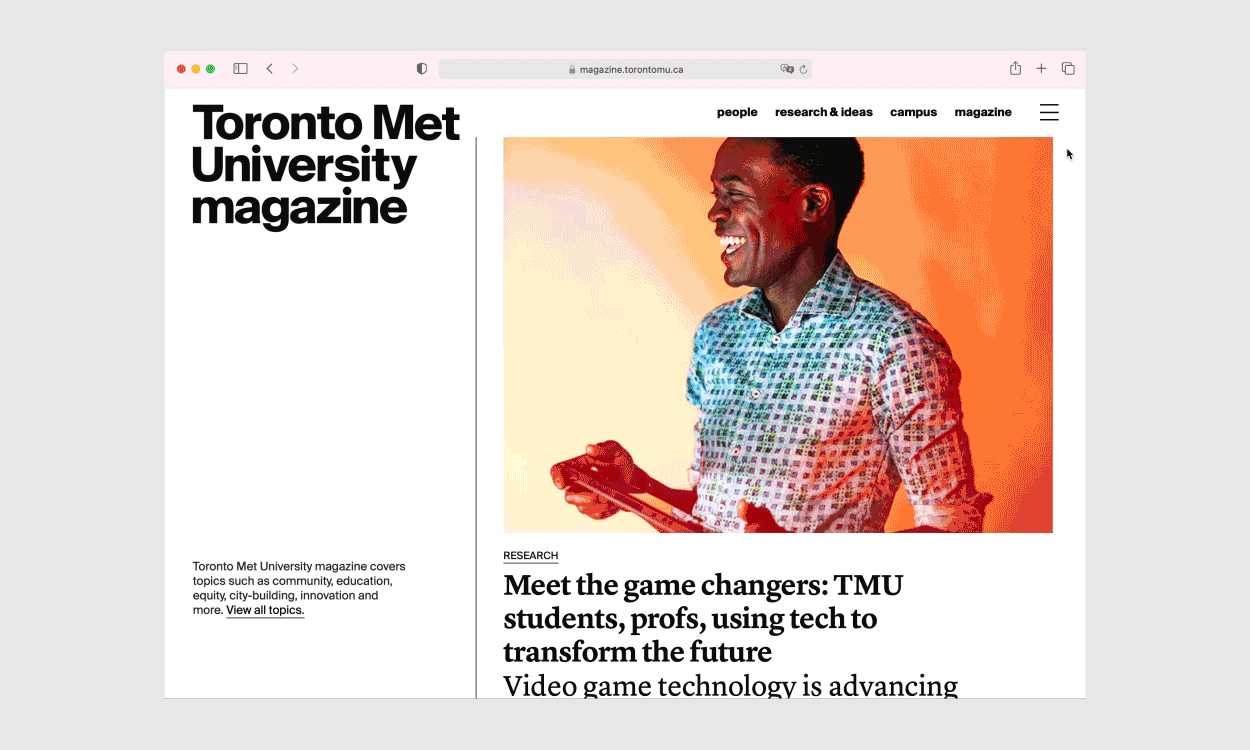Click the RESEARCH category label
This screenshot has width=1250, height=750.
(x=531, y=556)
